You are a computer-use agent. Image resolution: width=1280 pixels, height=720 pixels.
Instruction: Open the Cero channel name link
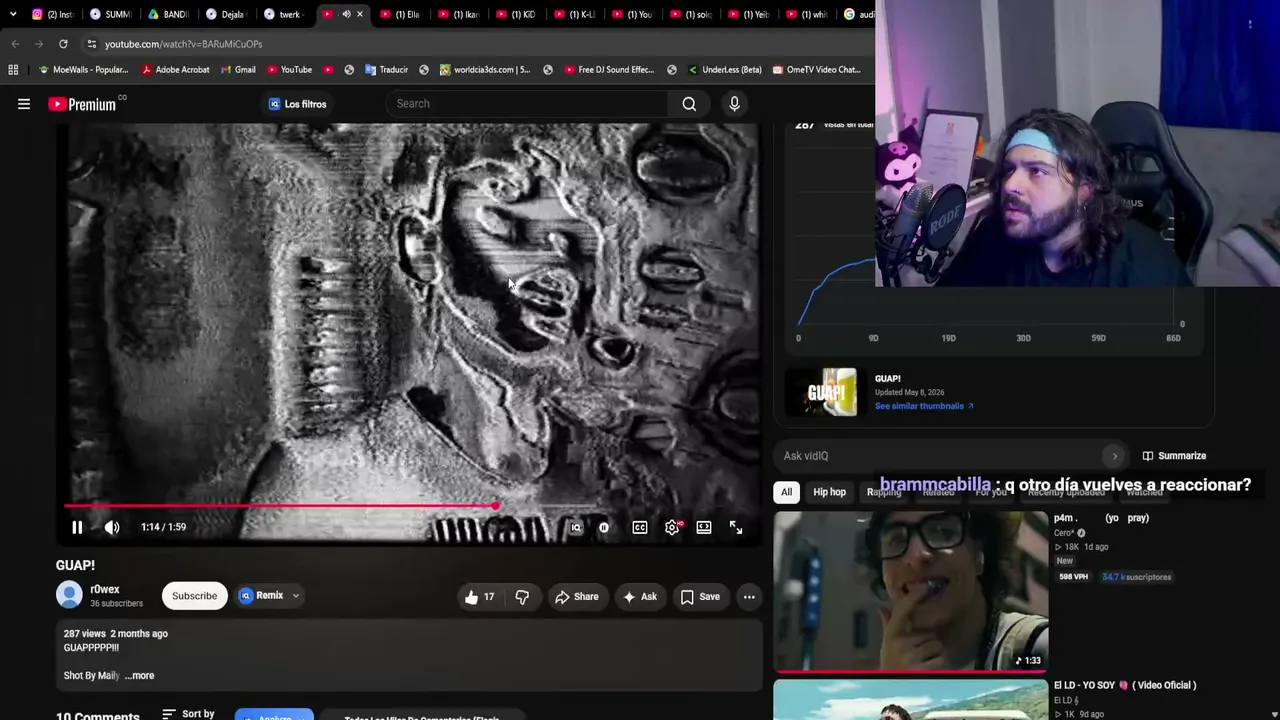[1065, 533]
